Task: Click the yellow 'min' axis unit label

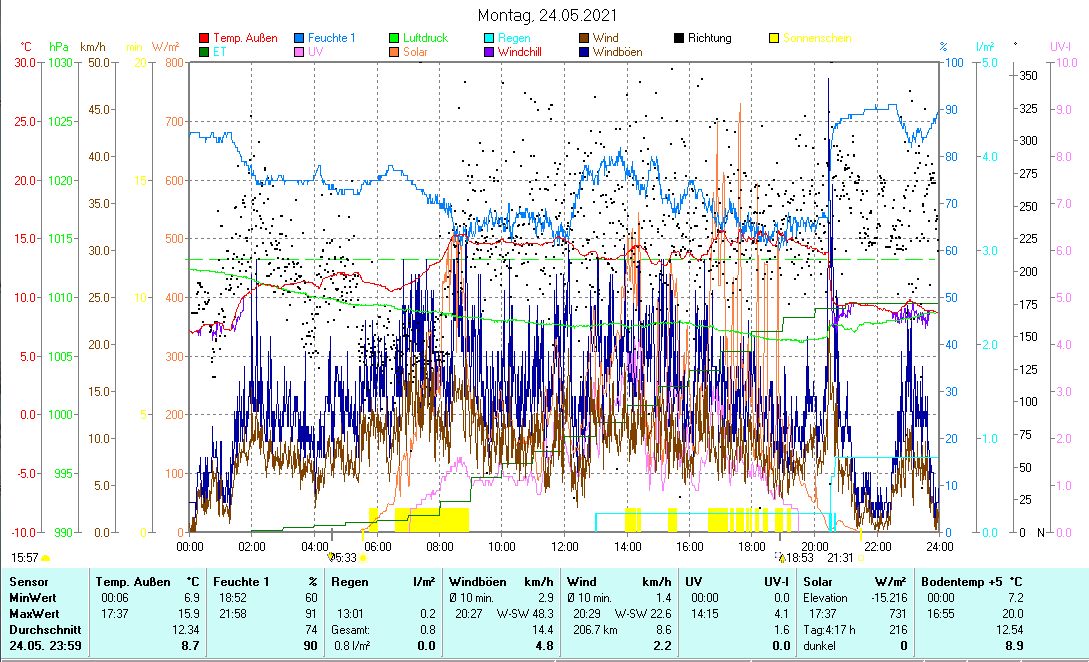Action: [x=134, y=47]
